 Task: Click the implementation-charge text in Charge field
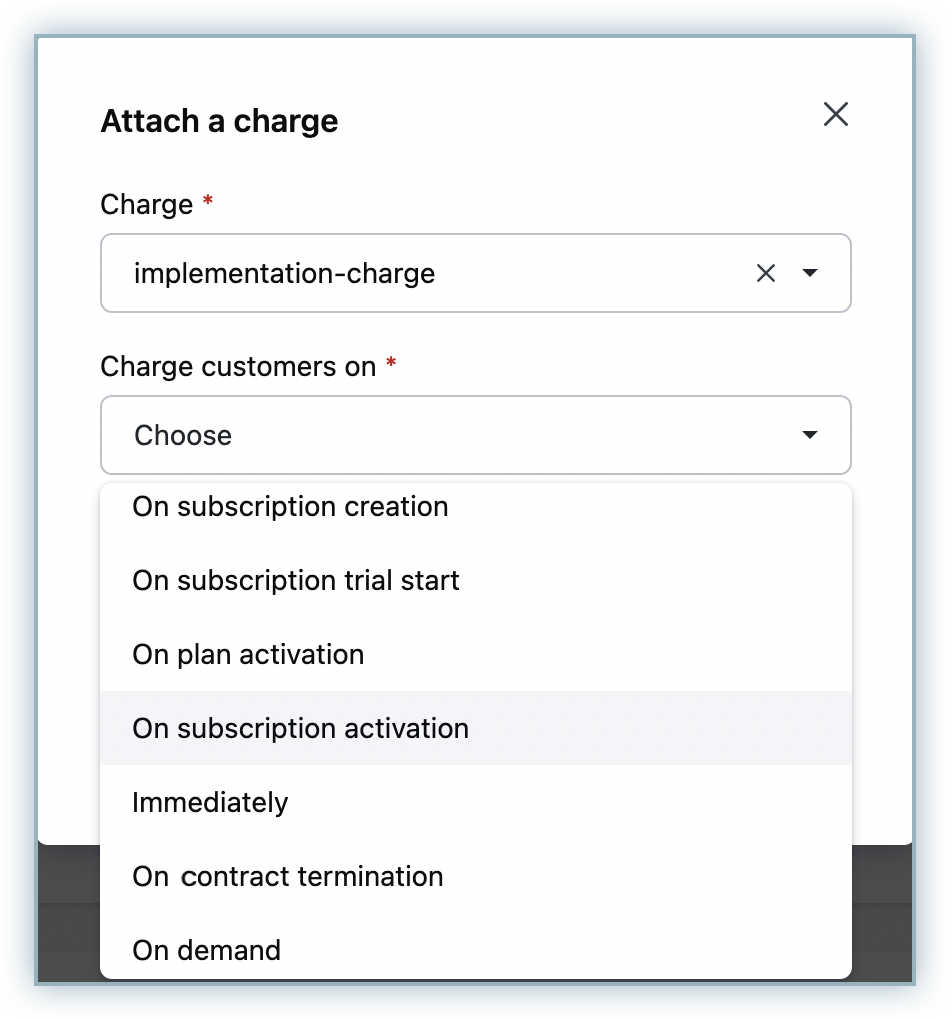tap(284, 273)
